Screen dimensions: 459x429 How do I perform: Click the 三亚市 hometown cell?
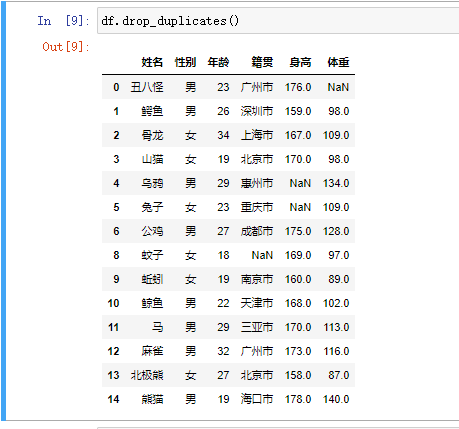[257, 327]
